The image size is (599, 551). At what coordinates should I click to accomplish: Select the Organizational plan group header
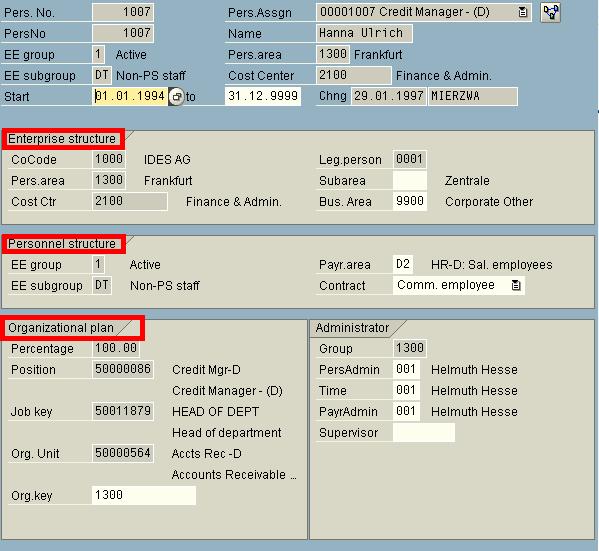pyautogui.click(x=61, y=328)
